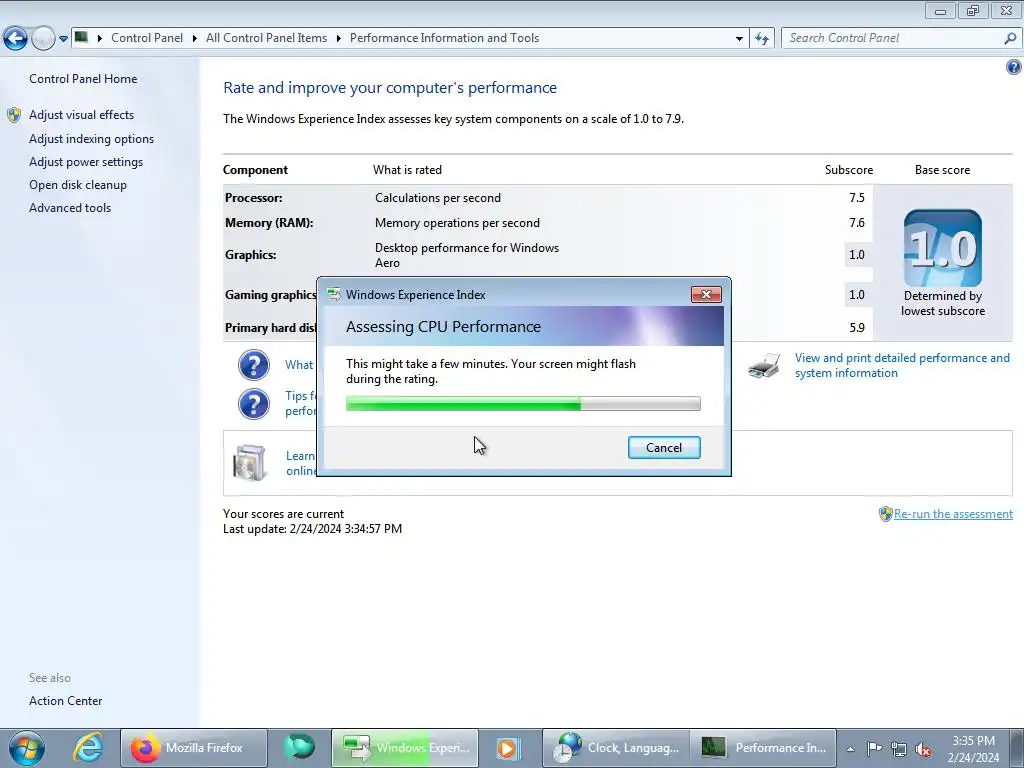
Task: Click 'Memory operations per second' text
Action: 457,223
